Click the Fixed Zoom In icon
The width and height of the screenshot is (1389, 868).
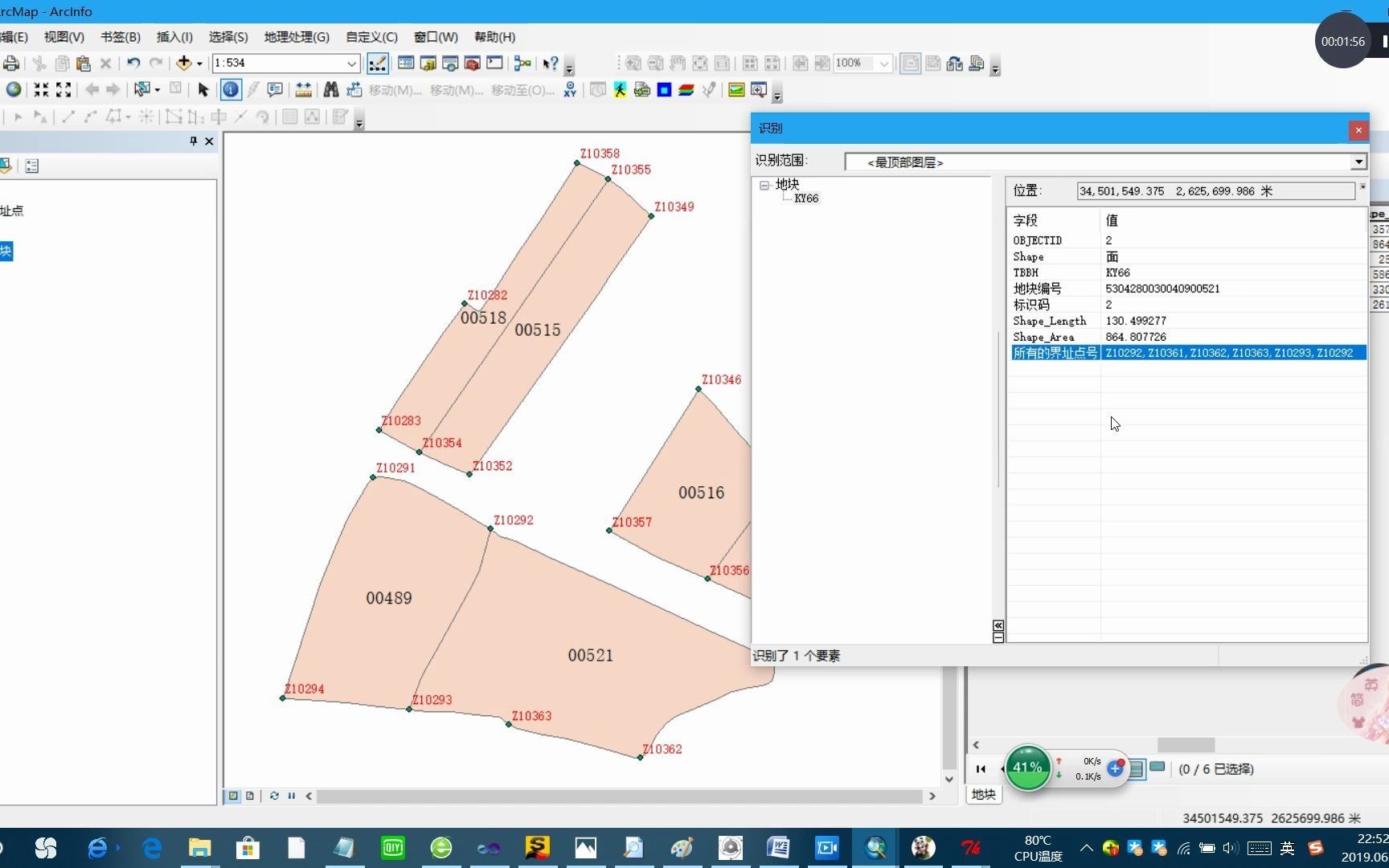[41, 89]
